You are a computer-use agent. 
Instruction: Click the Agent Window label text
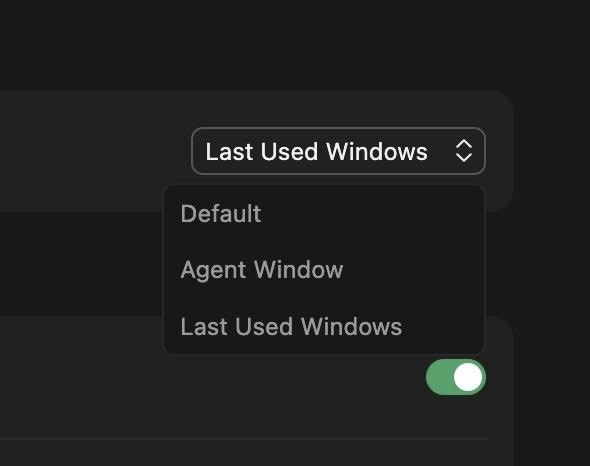tap(262, 270)
